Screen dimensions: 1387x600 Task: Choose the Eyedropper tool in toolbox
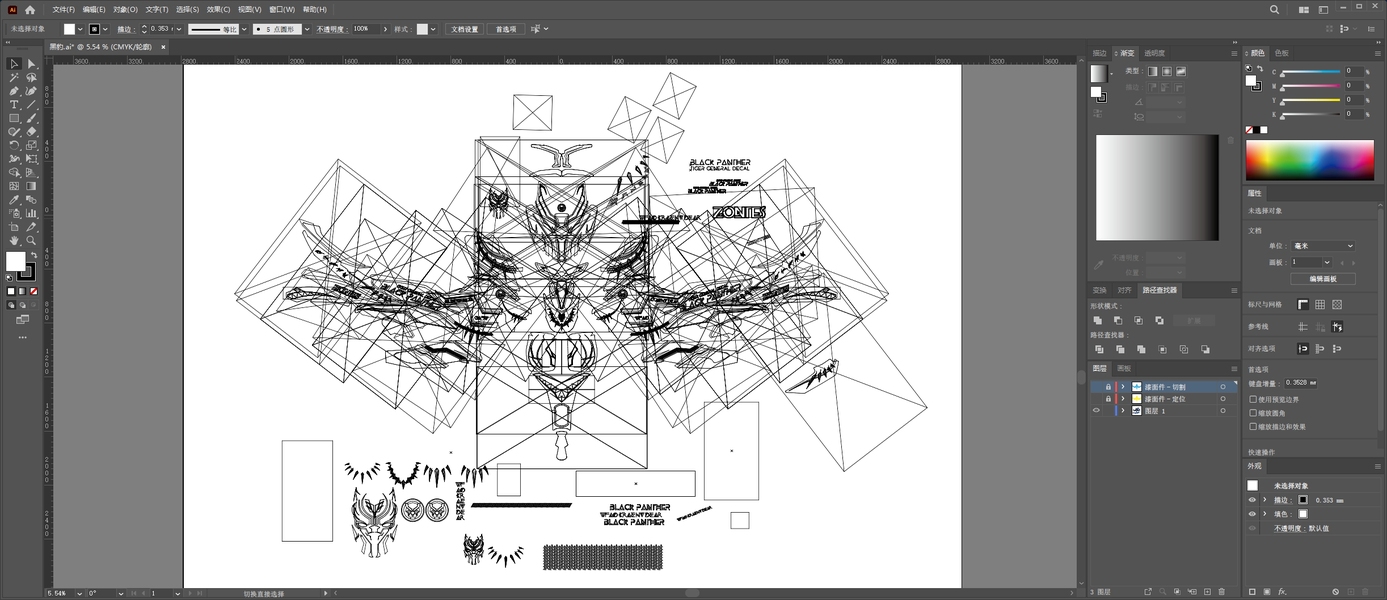(14, 199)
